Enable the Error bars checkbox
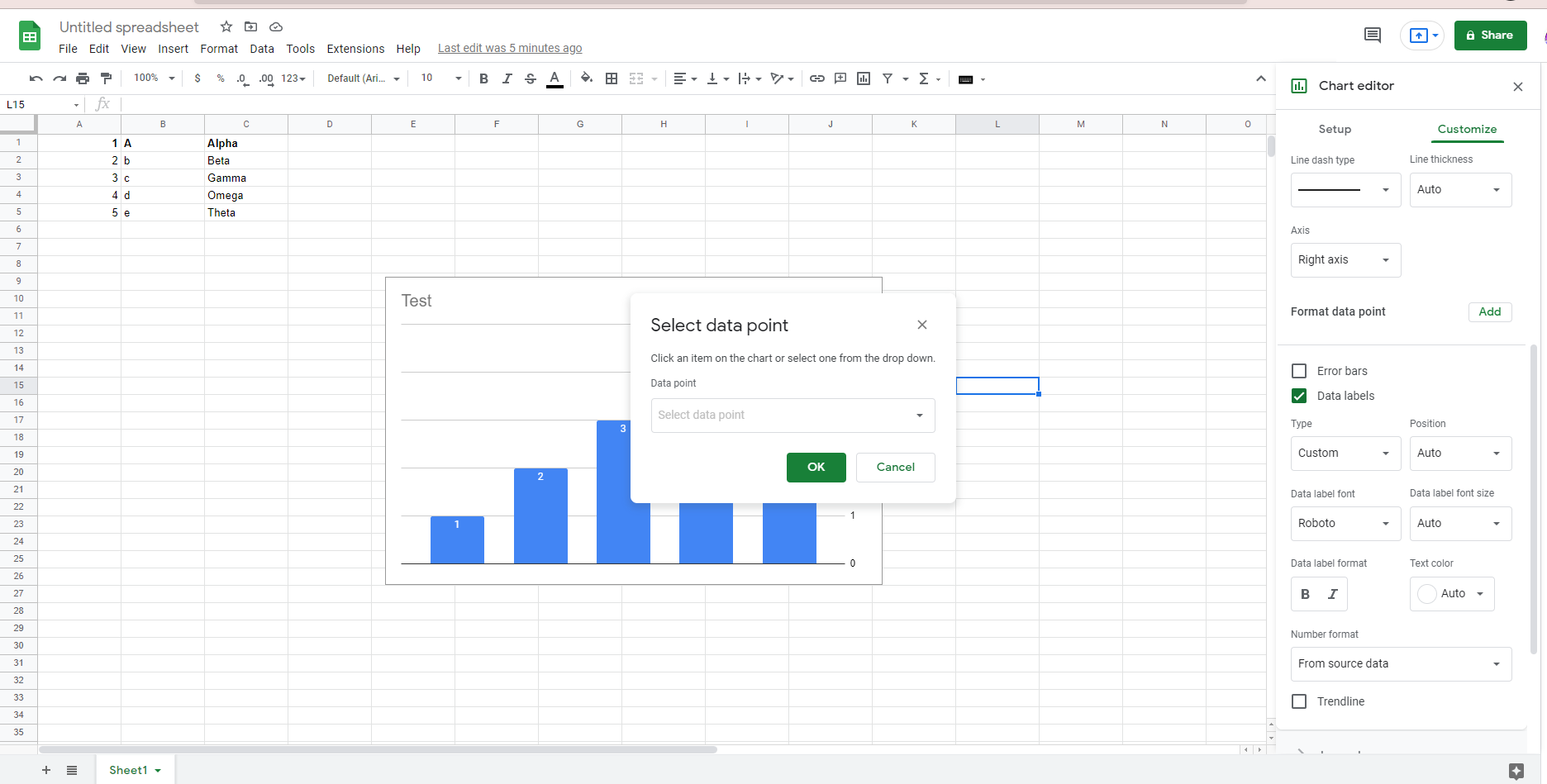The height and width of the screenshot is (784, 1547). 1299,371
